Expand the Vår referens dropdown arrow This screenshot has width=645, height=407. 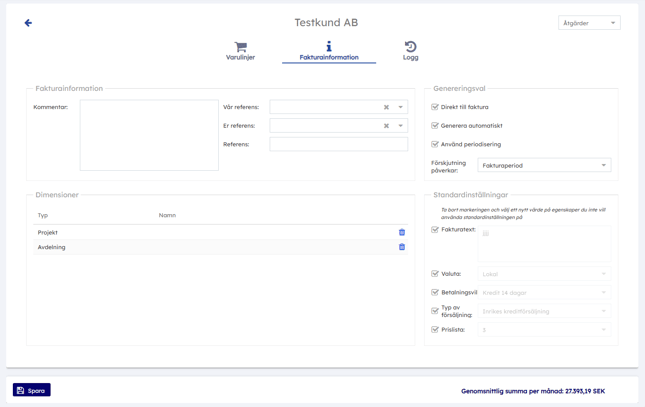click(x=401, y=107)
